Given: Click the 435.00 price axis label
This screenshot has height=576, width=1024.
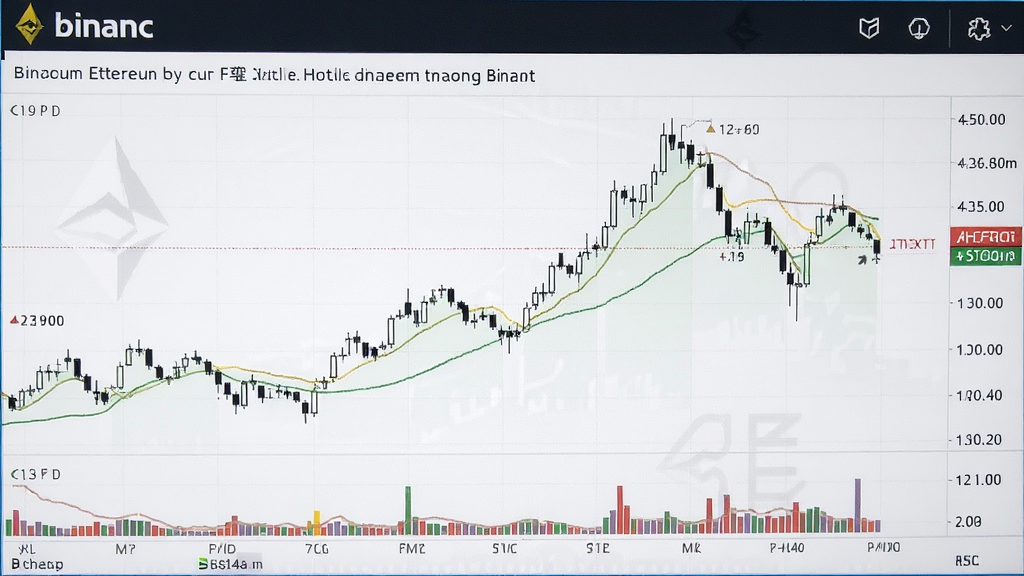Looking at the screenshot, I should 980,207.
